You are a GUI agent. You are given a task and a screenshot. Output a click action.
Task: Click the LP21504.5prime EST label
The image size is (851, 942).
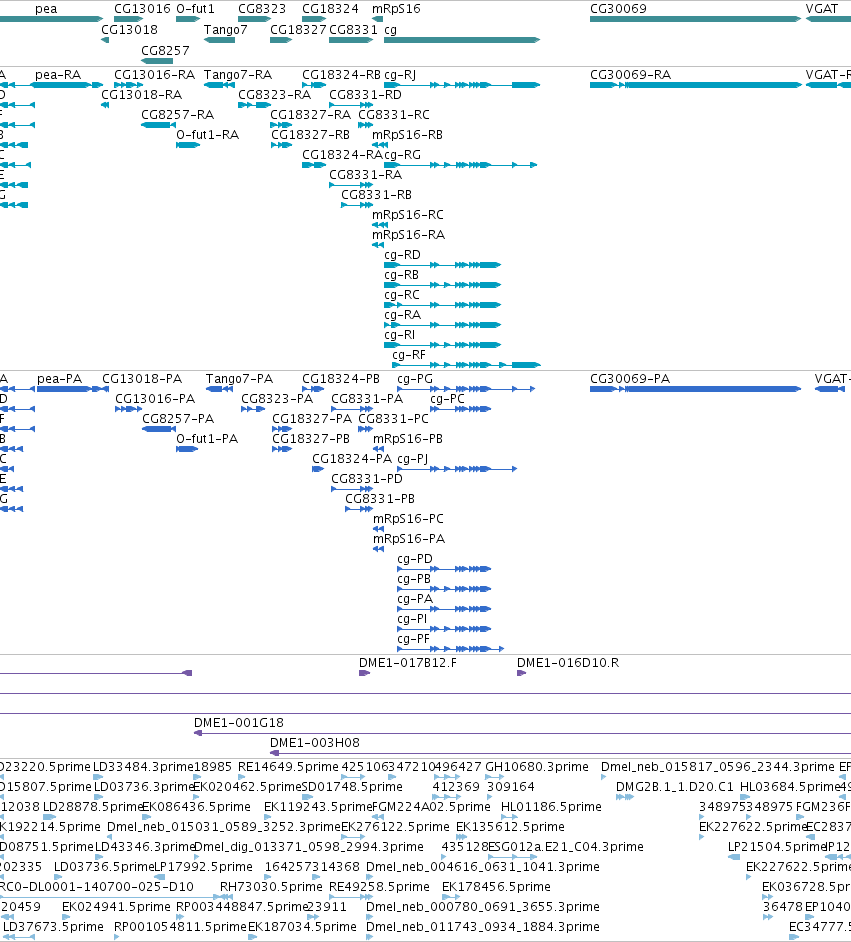click(x=777, y=846)
